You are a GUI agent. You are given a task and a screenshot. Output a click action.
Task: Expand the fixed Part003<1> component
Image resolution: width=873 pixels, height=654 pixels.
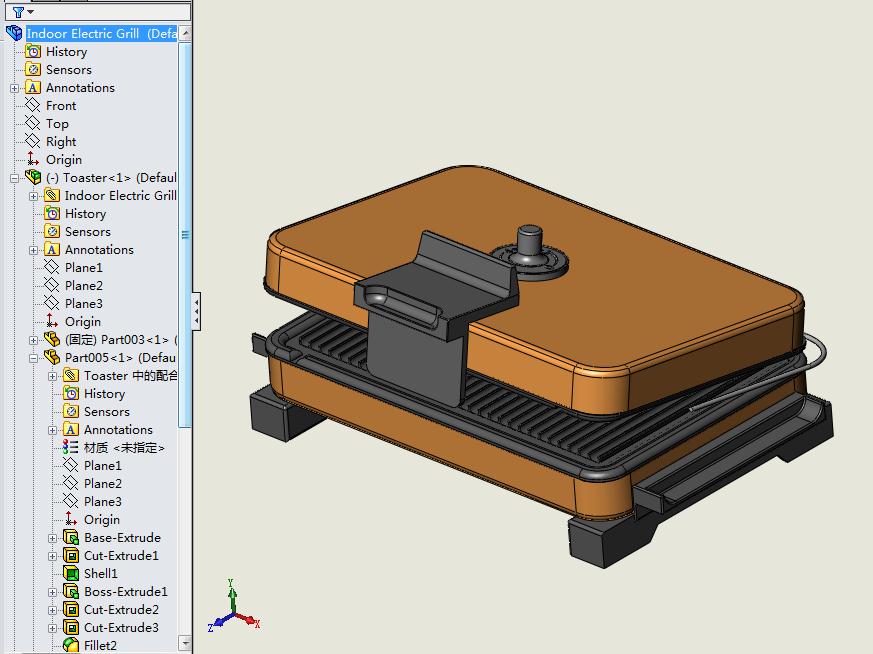click(34, 340)
